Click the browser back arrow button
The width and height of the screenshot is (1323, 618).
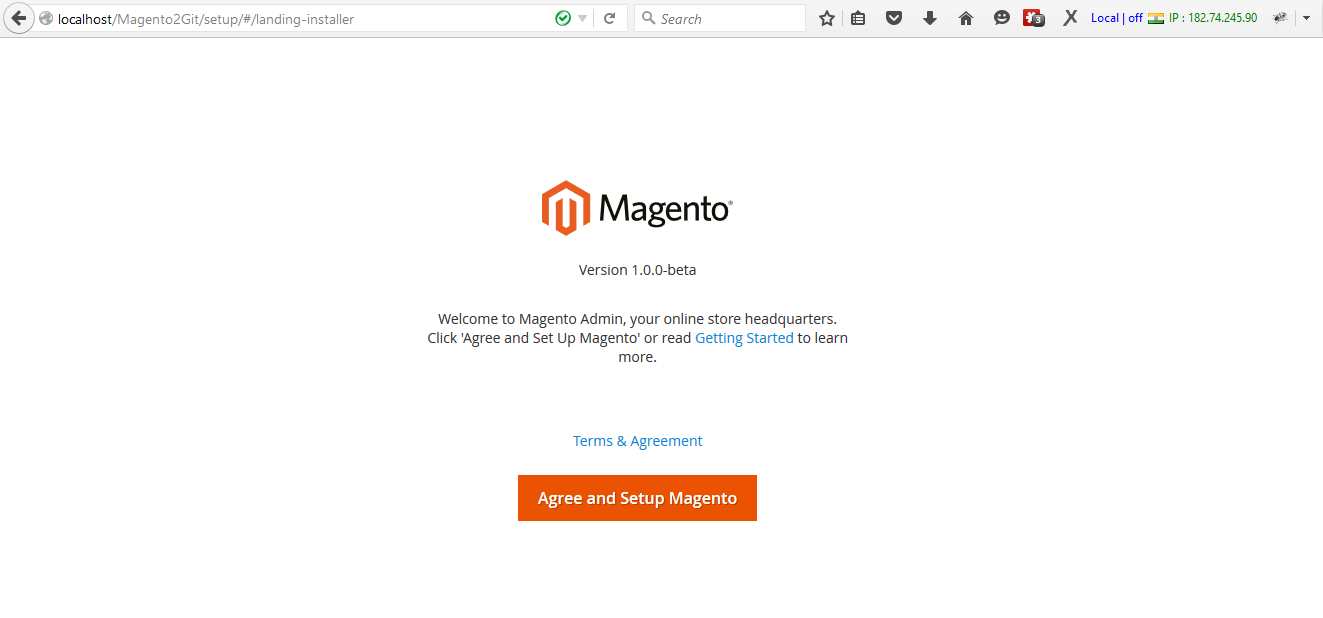point(18,18)
